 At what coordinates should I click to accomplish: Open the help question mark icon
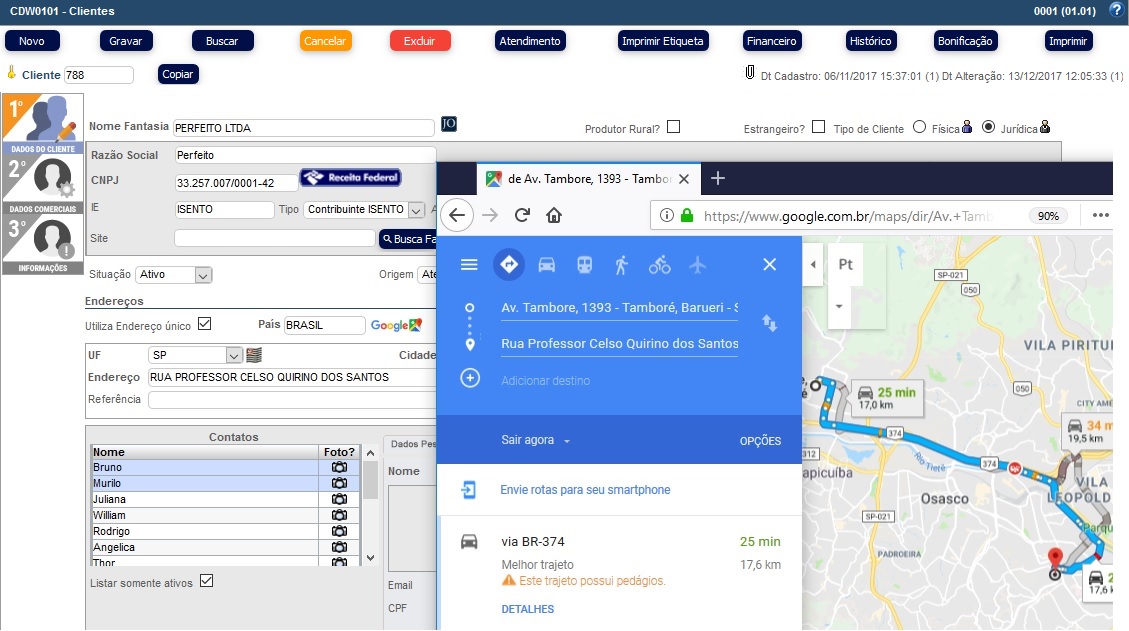(1117, 11)
